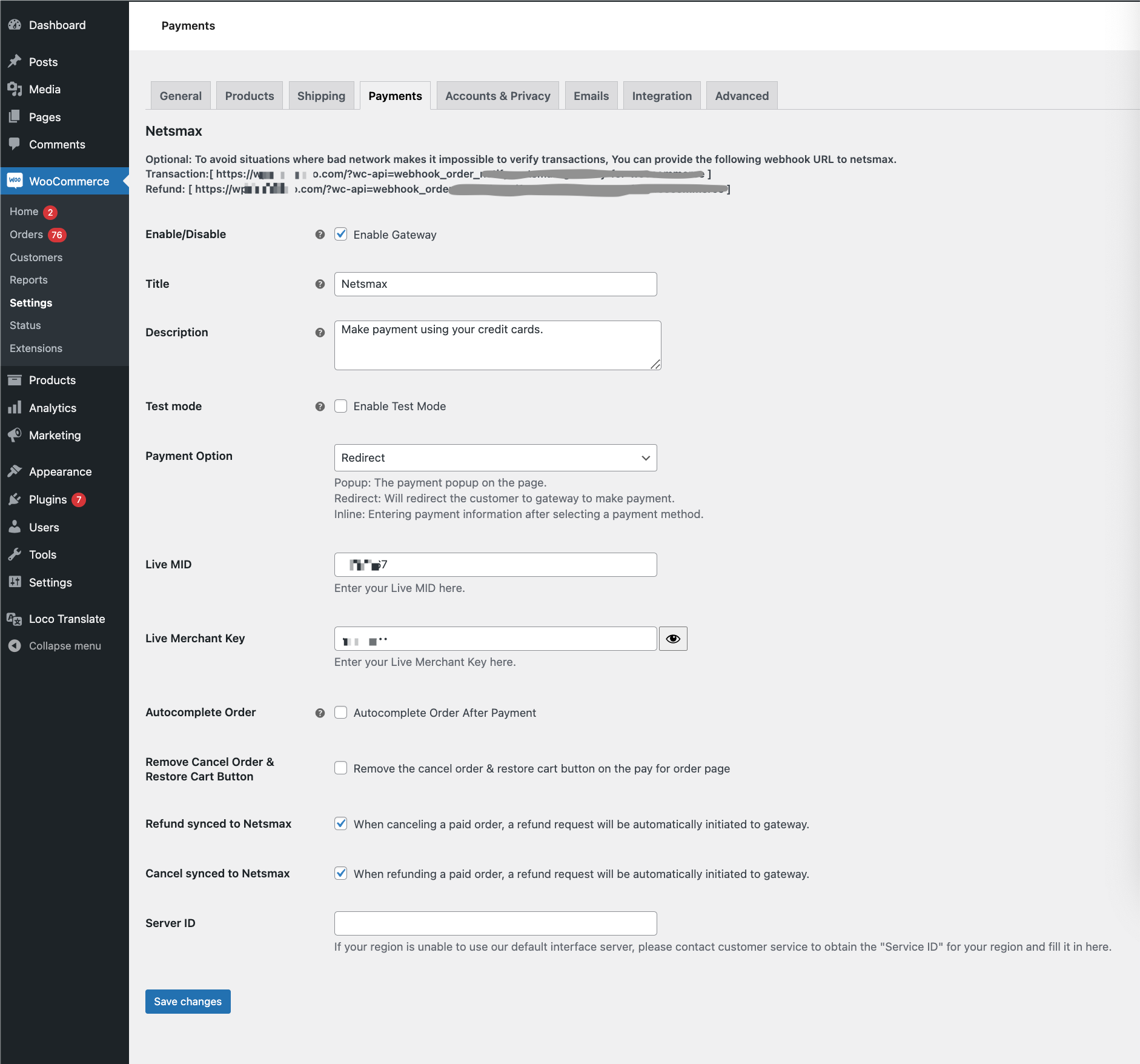This screenshot has height=1064, width=1140.
Task: Click the Live Merchant Key input field
Action: [495, 639]
